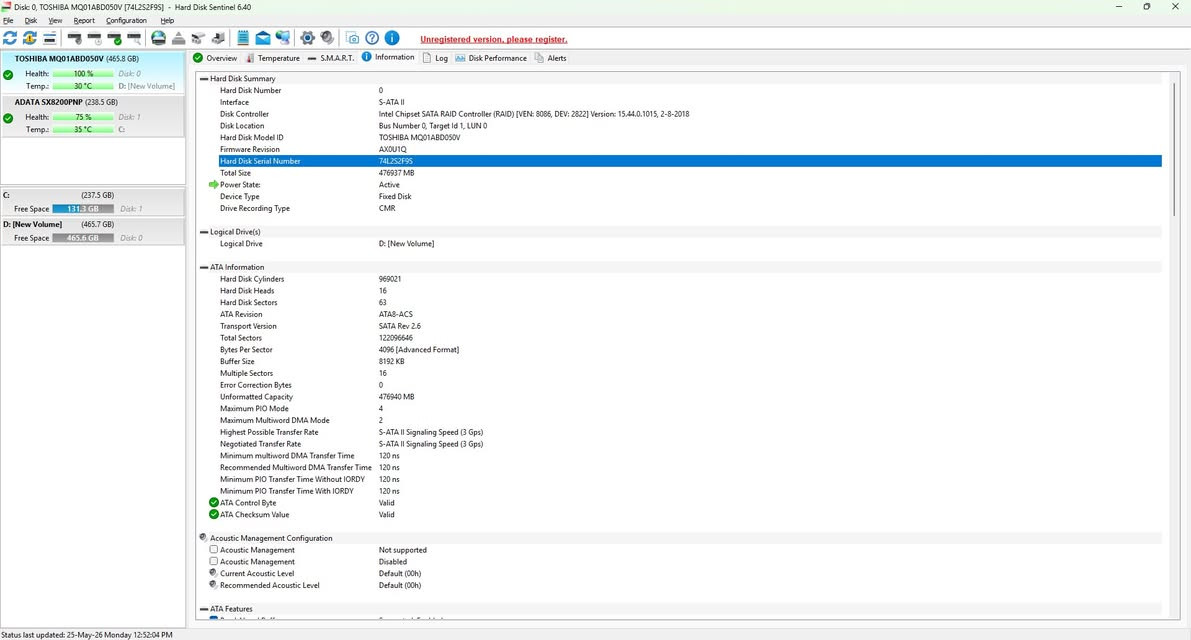Select the ADATA SX8200PNP disk panel header
The width and height of the screenshot is (1191, 640).
(66, 102)
